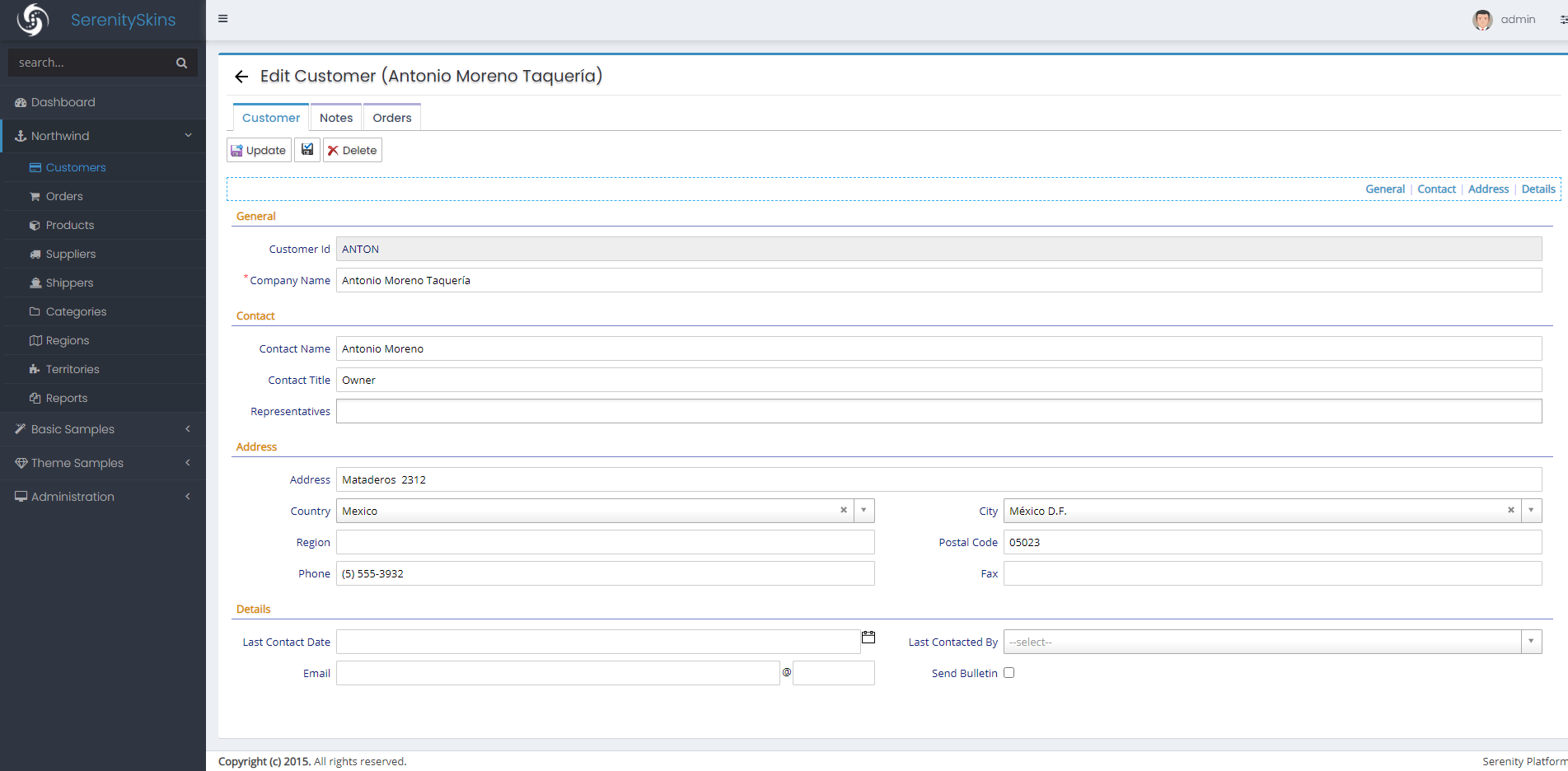Click the Last Contact Date field
1568x771 pixels.
pos(598,642)
